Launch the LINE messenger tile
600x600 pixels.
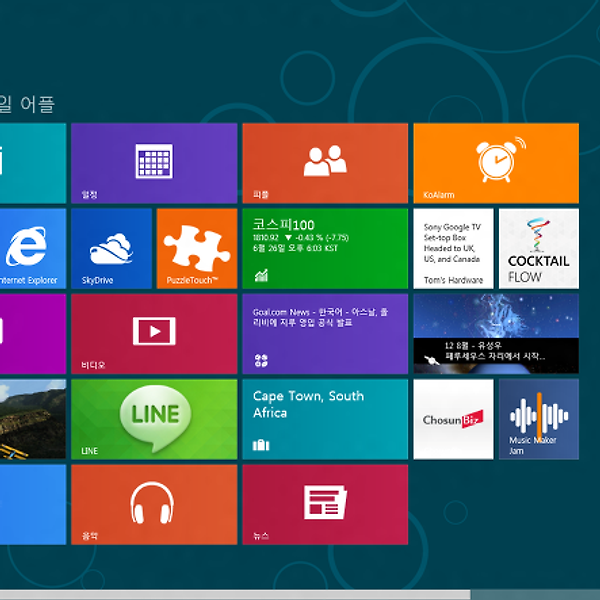click(x=154, y=419)
